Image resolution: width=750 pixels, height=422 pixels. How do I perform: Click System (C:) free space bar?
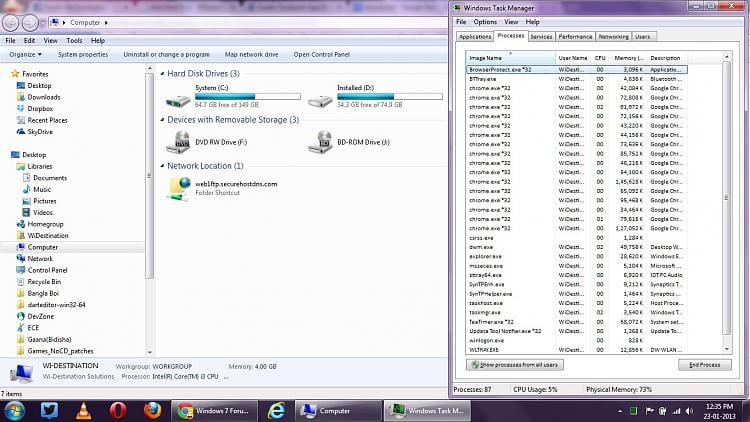[x=248, y=96]
